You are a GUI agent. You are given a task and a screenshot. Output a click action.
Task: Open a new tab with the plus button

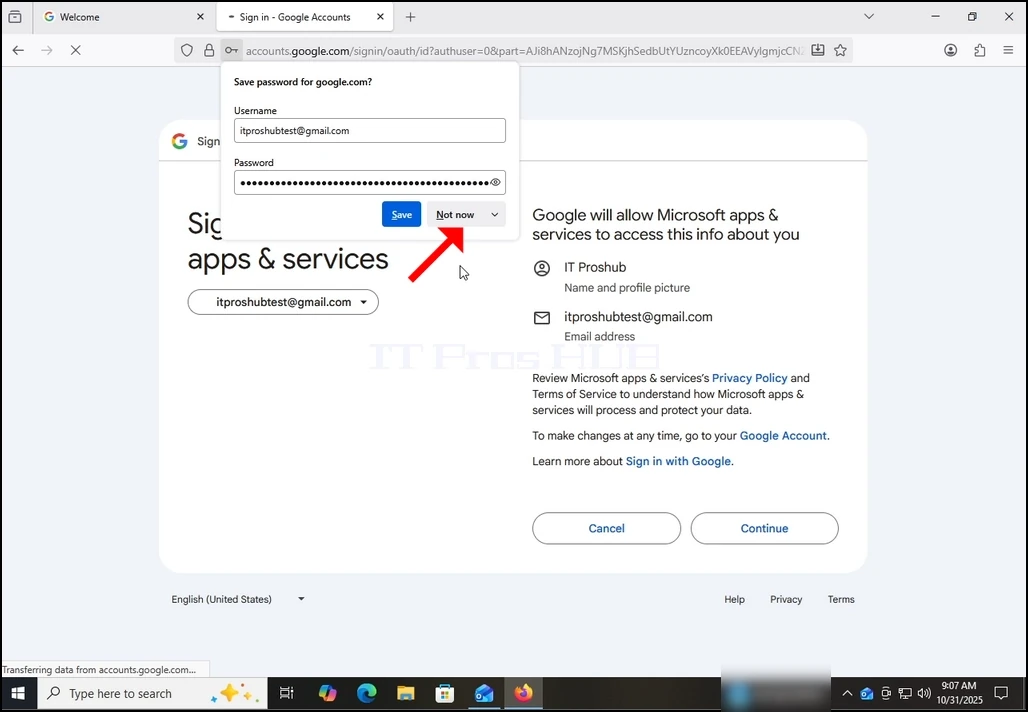(410, 17)
